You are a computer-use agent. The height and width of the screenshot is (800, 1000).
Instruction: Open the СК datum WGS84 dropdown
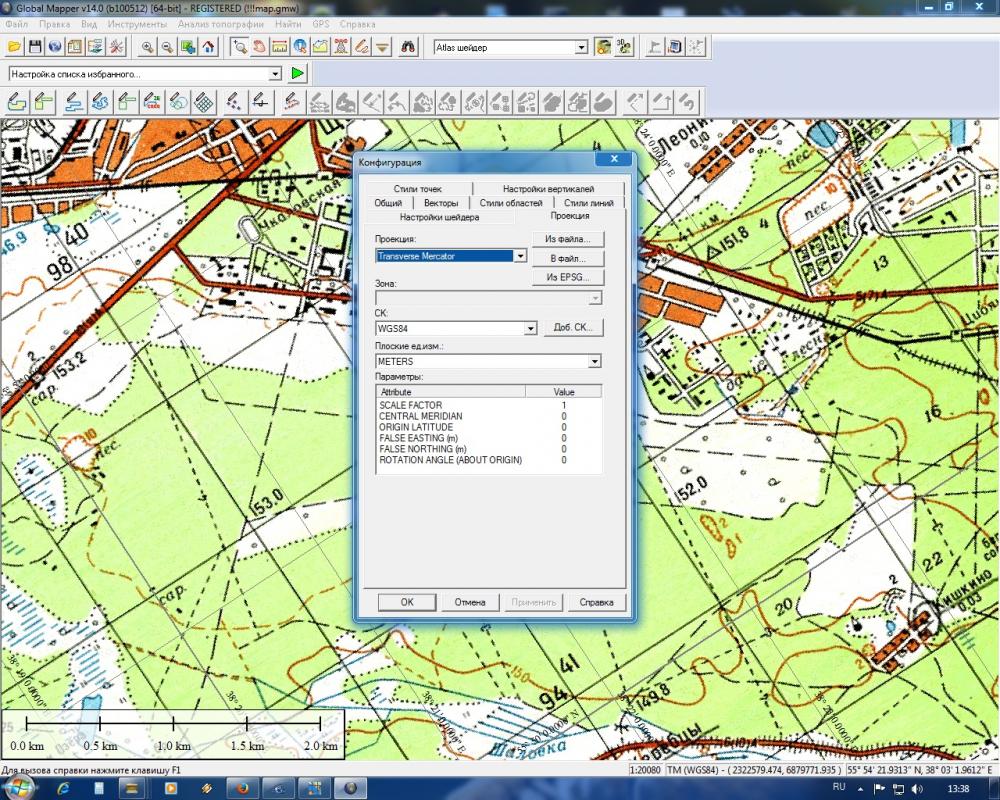530,328
